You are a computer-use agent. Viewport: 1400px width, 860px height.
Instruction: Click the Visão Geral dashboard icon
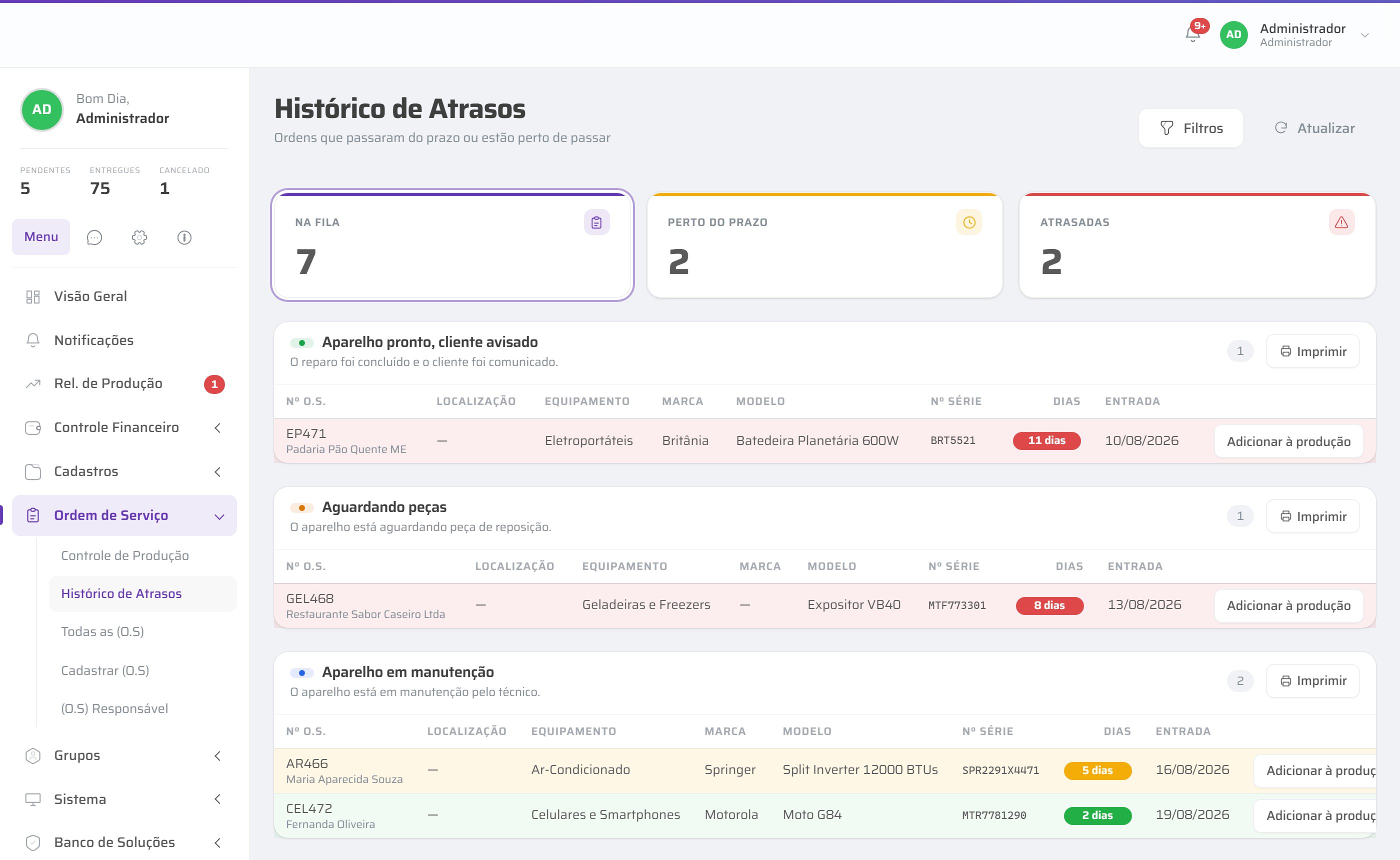tap(33, 297)
